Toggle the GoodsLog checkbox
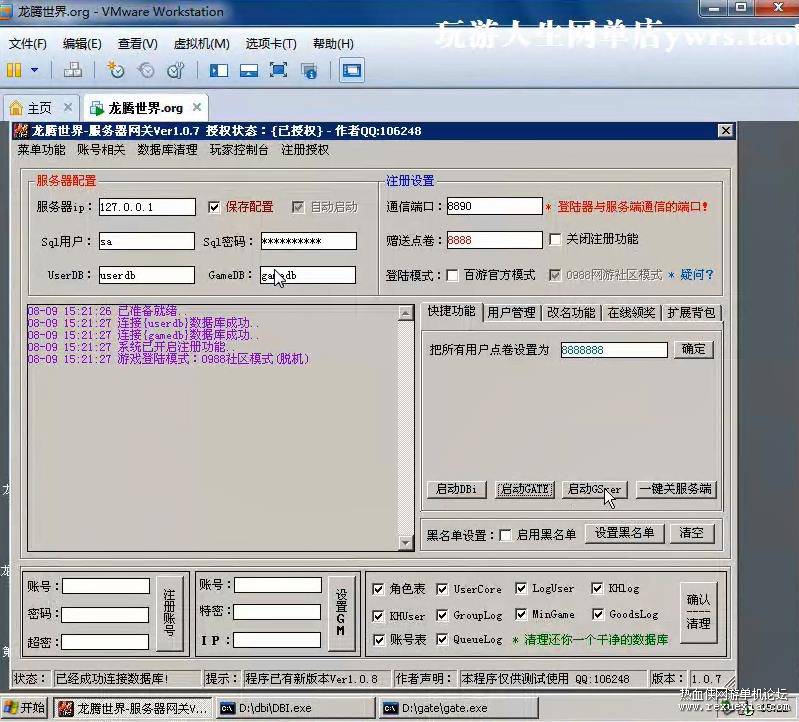799x722 pixels. point(598,614)
